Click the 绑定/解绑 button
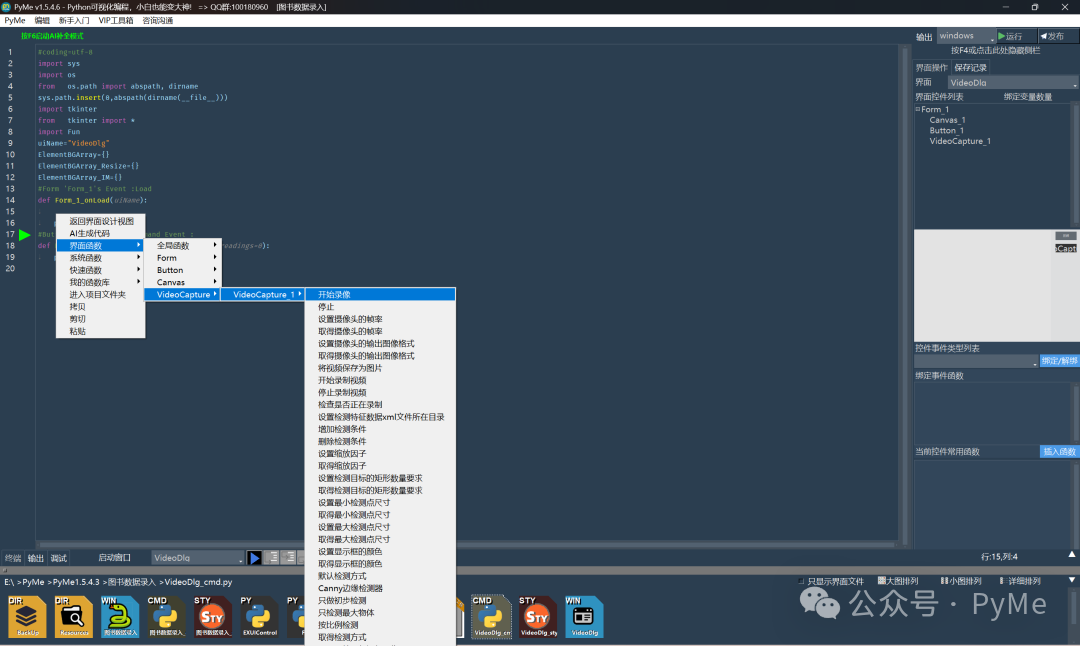1080x646 pixels. coord(1059,361)
